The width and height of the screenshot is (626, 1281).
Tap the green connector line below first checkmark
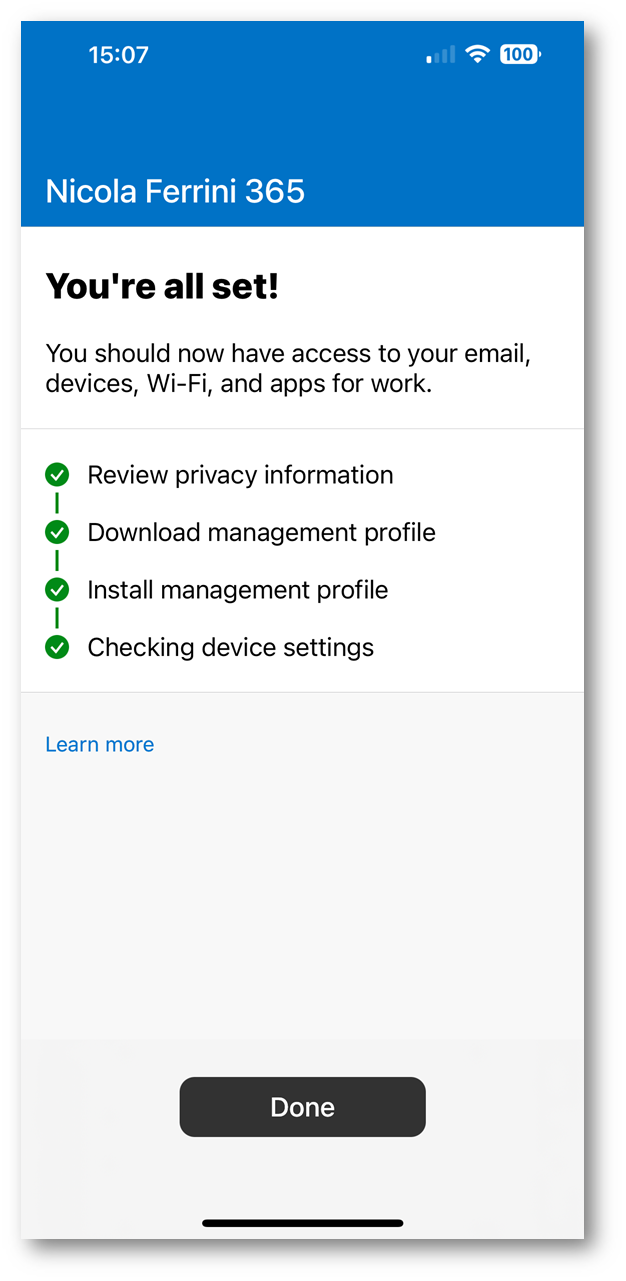point(57,503)
